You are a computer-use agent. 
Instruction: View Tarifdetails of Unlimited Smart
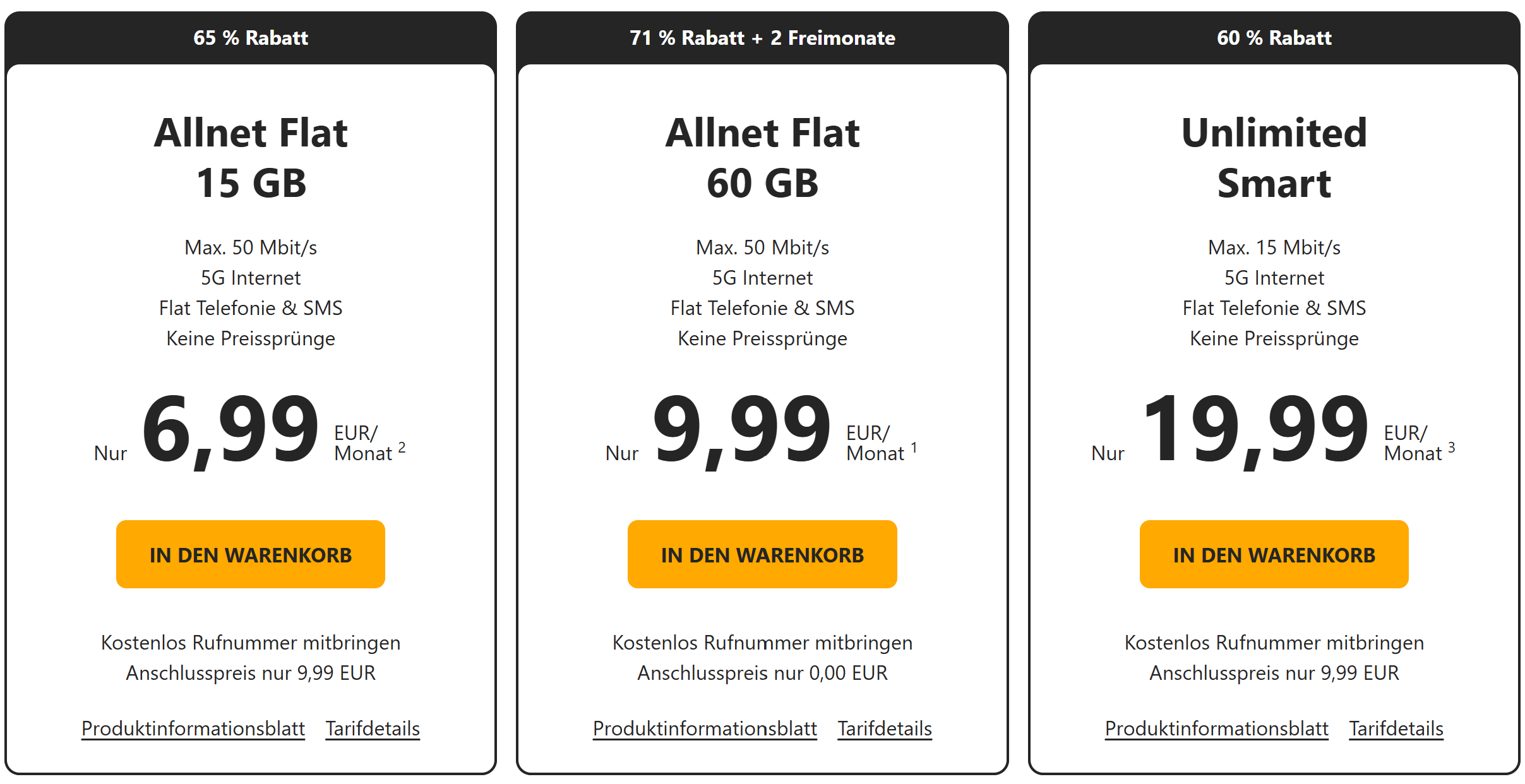point(1396,728)
